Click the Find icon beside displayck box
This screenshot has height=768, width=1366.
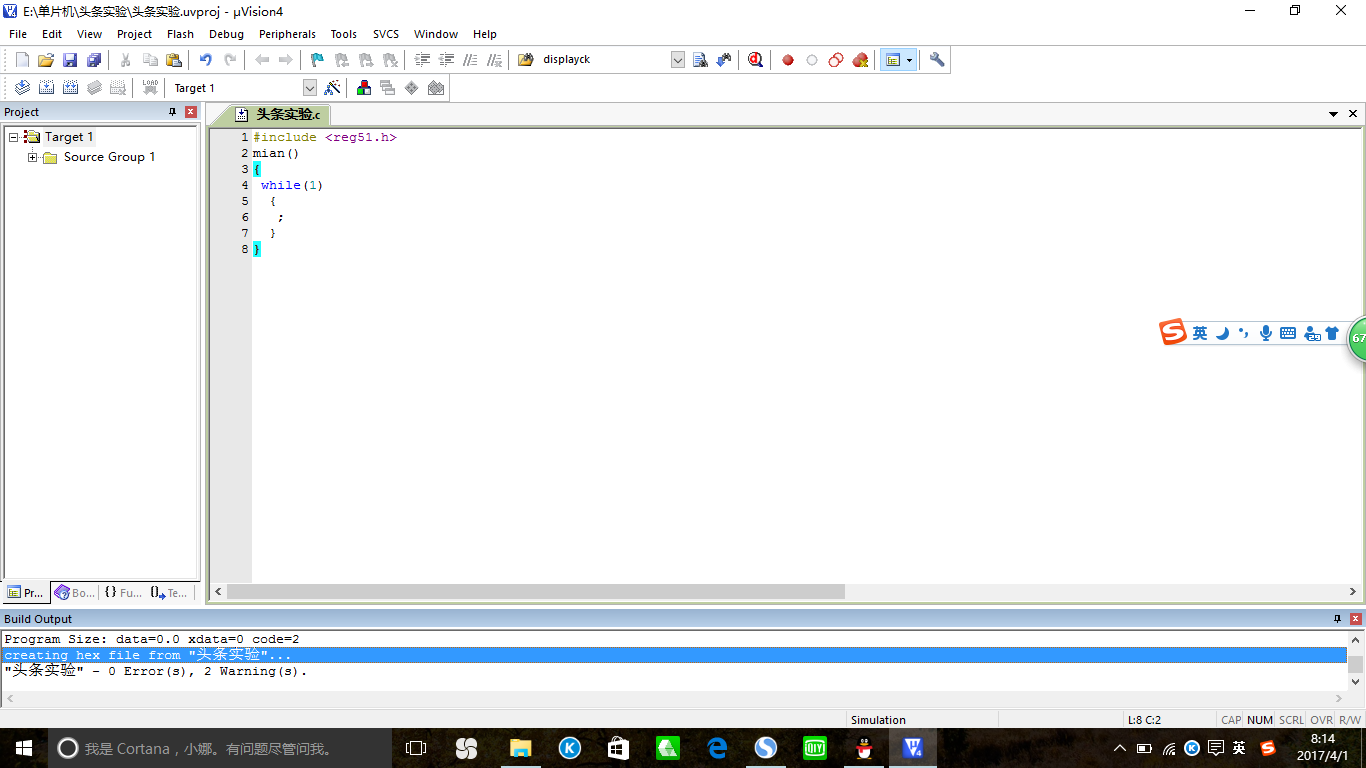700,60
